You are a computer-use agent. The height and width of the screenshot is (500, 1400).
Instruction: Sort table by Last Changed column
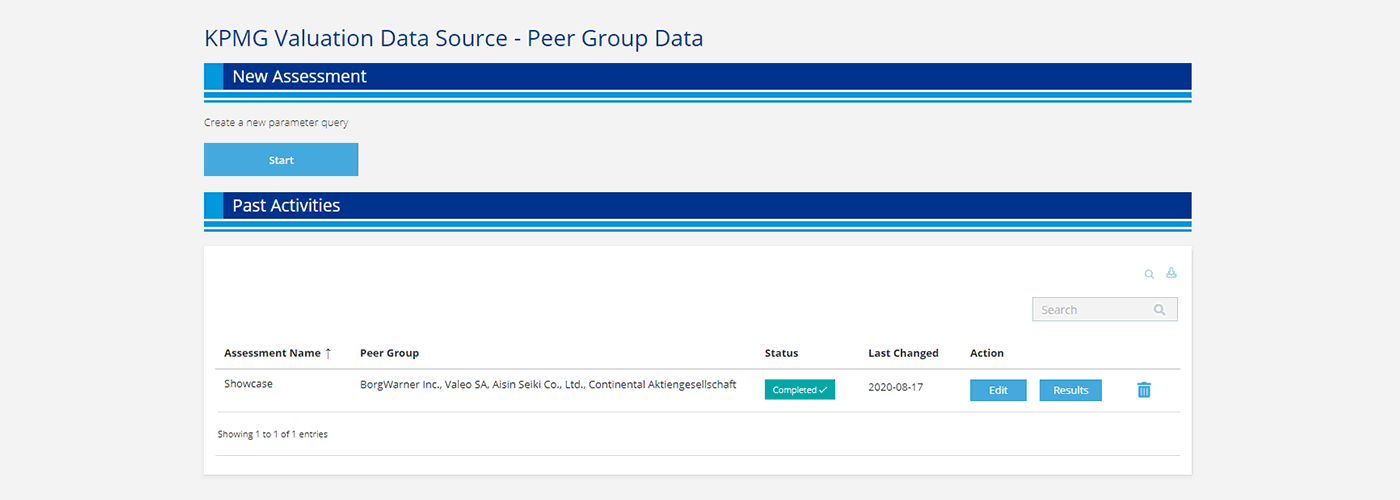[x=903, y=353]
